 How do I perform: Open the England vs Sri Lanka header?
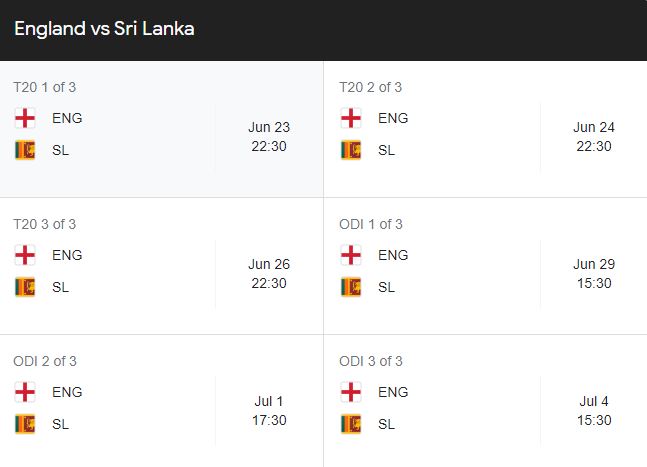point(104,29)
